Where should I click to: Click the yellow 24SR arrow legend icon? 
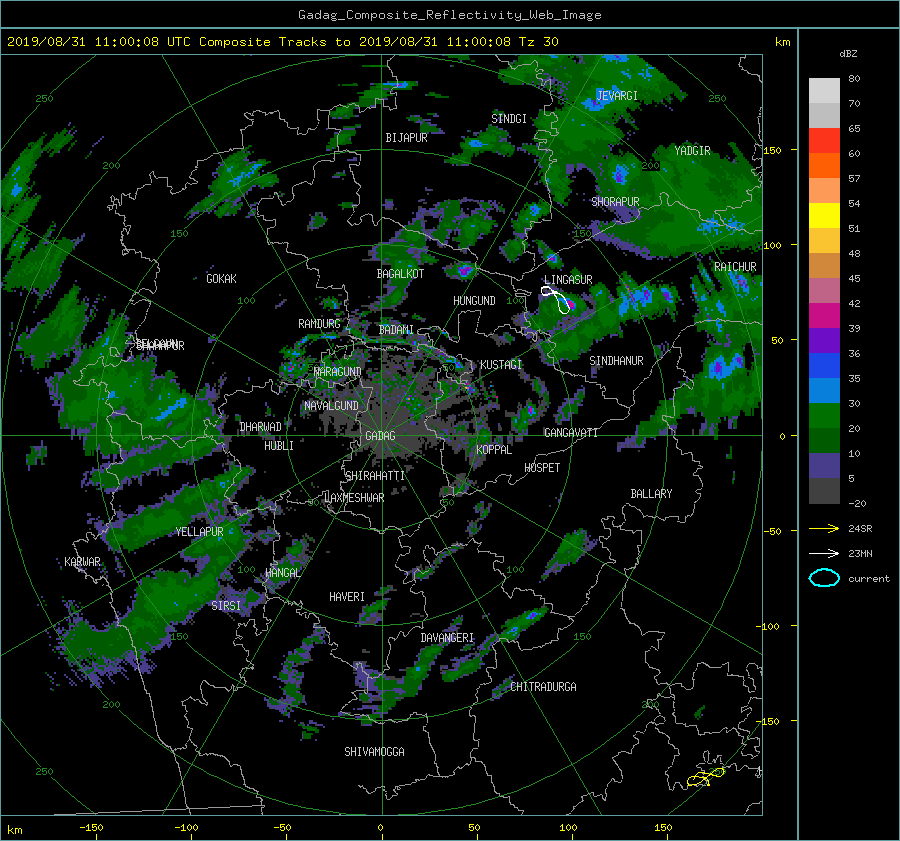[x=824, y=528]
